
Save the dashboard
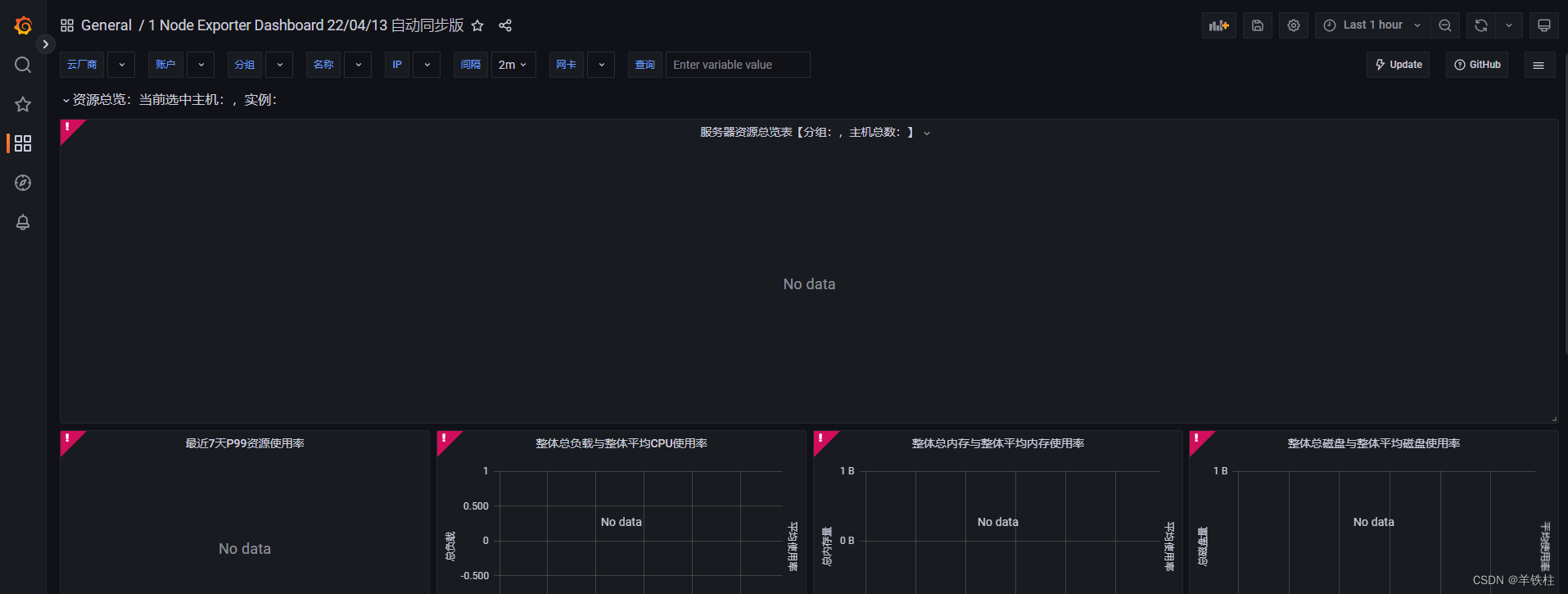tap(1258, 25)
